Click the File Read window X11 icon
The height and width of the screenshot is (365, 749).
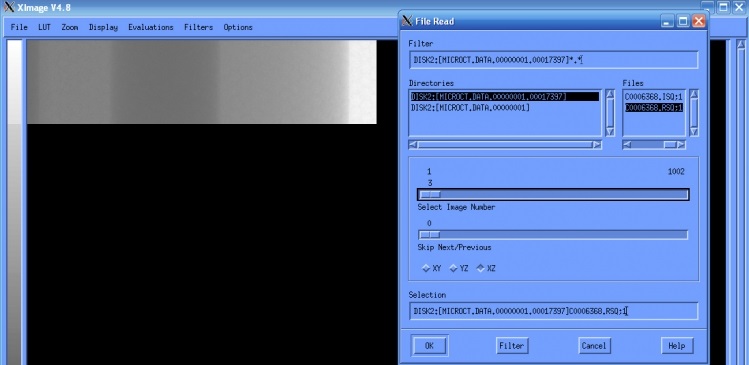[x=407, y=21]
